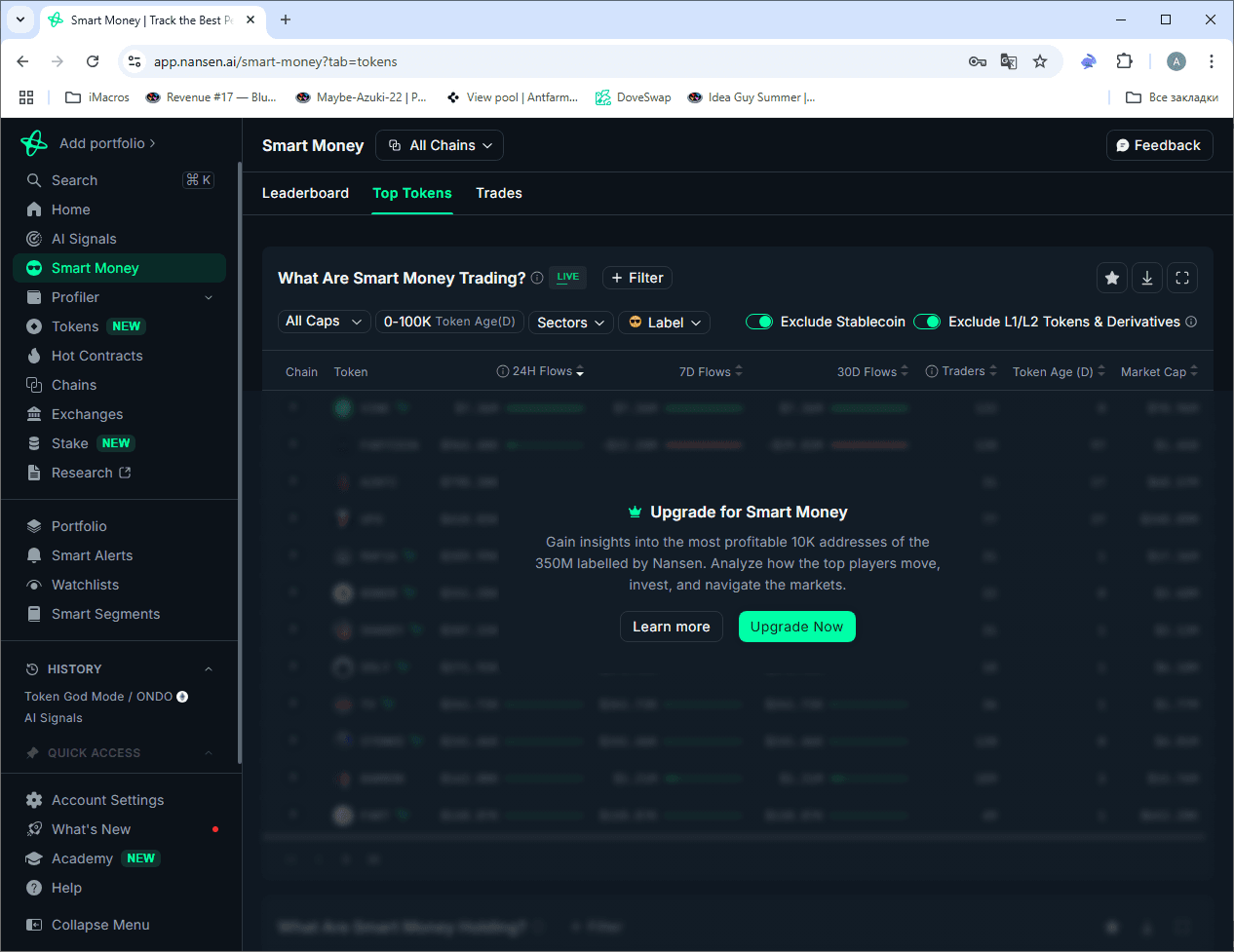Click the info icon next to Traders column

(932, 371)
